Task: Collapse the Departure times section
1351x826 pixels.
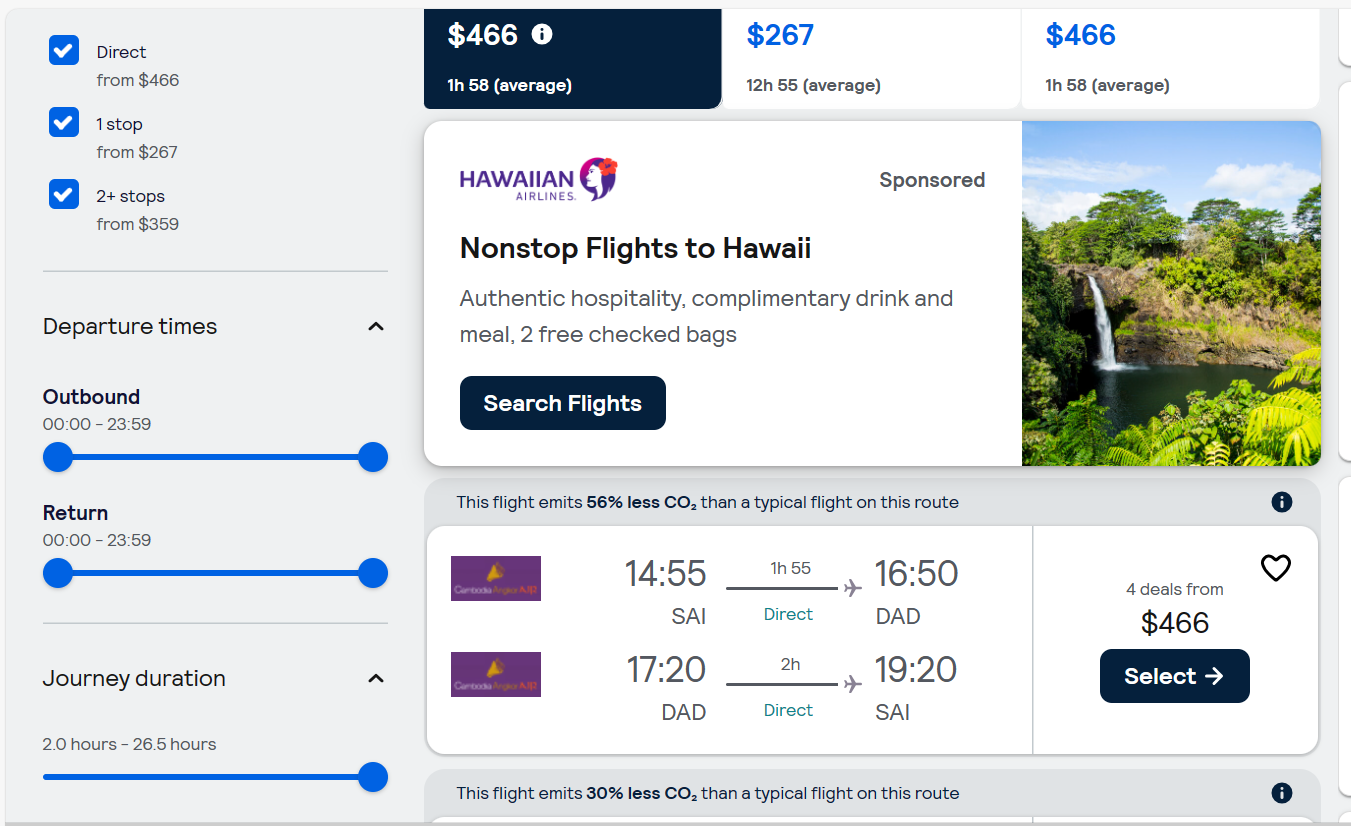Action: [376, 327]
